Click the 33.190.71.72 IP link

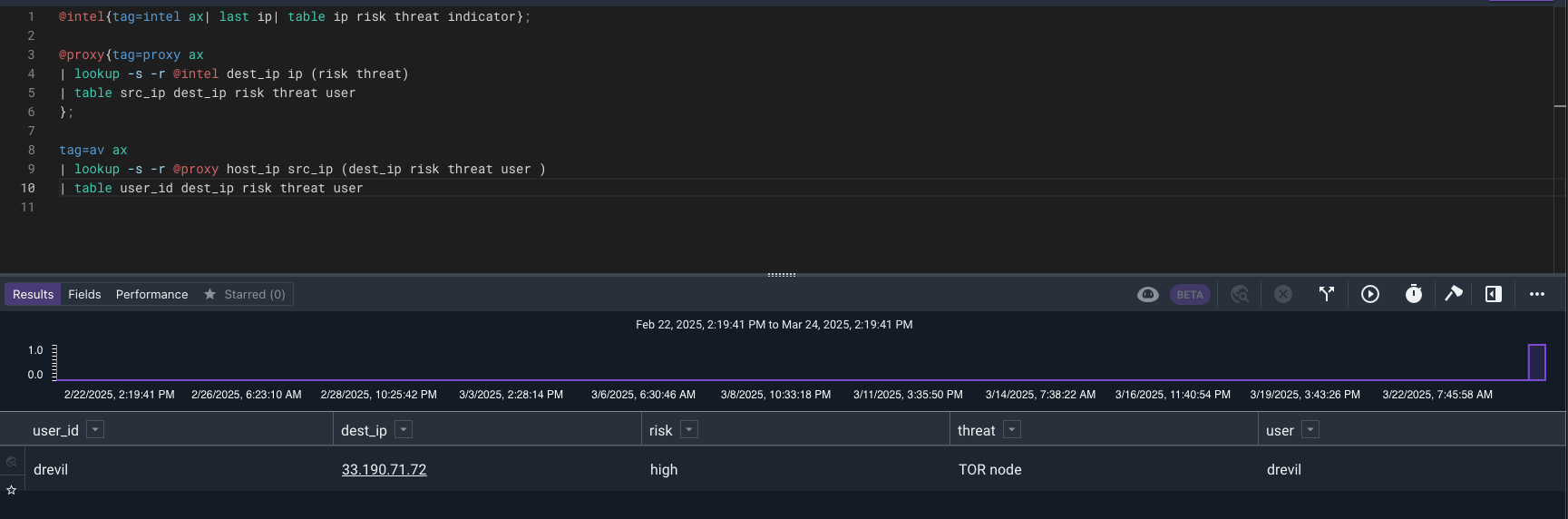click(x=384, y=469)
